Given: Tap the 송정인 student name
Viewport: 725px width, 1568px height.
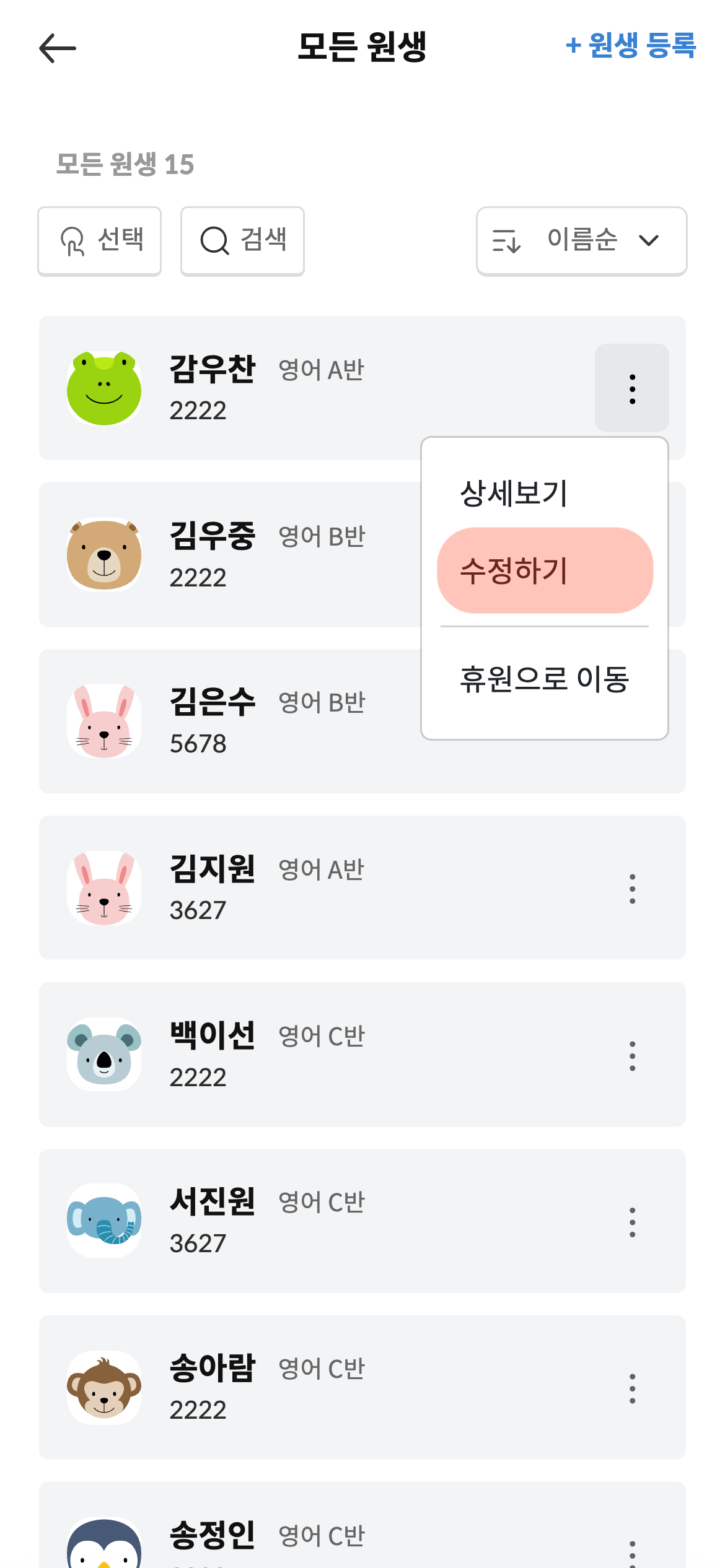Looking at the screenshot, I should (212, 1535).
